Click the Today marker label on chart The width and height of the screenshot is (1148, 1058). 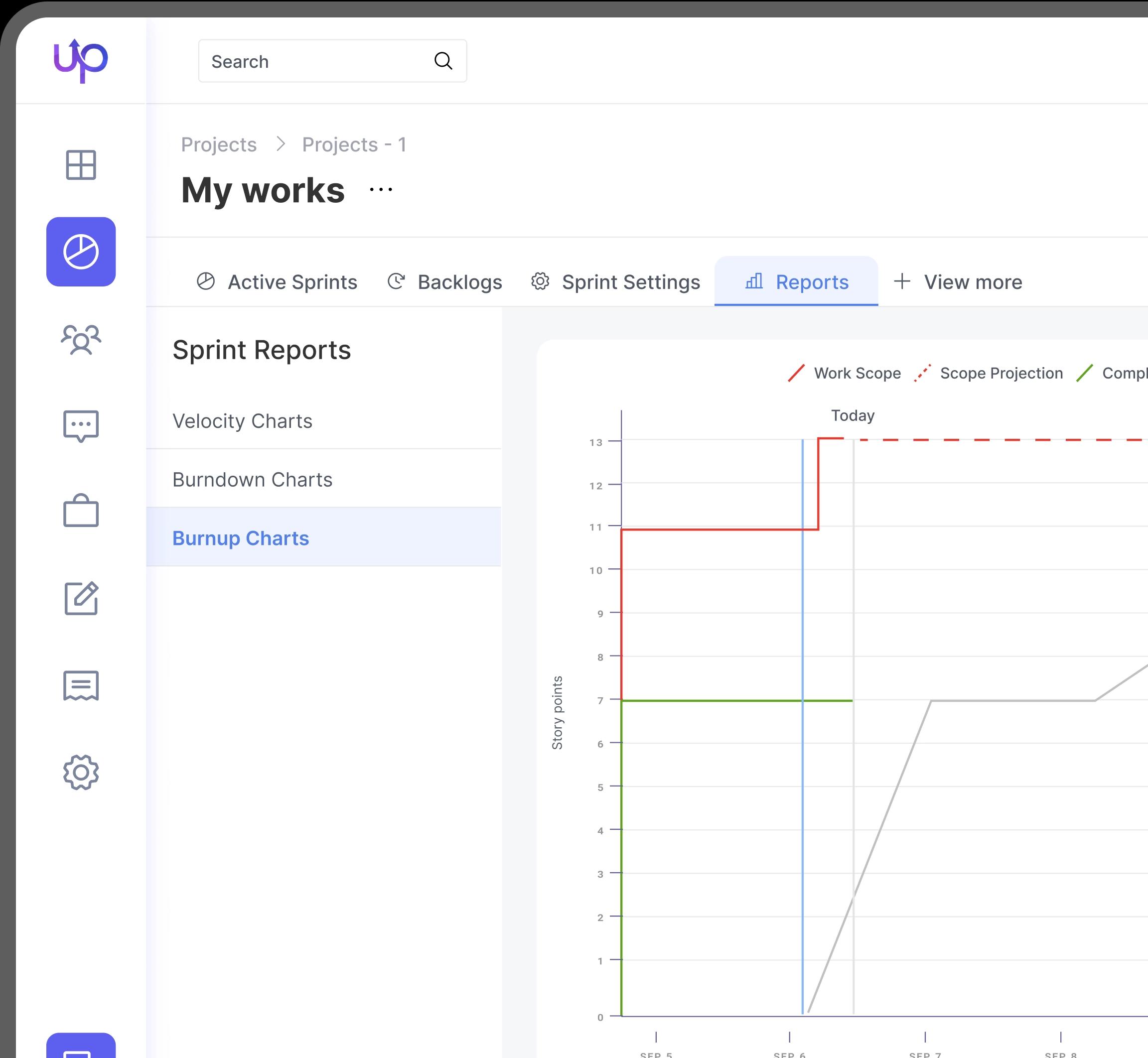pos(853,415)
